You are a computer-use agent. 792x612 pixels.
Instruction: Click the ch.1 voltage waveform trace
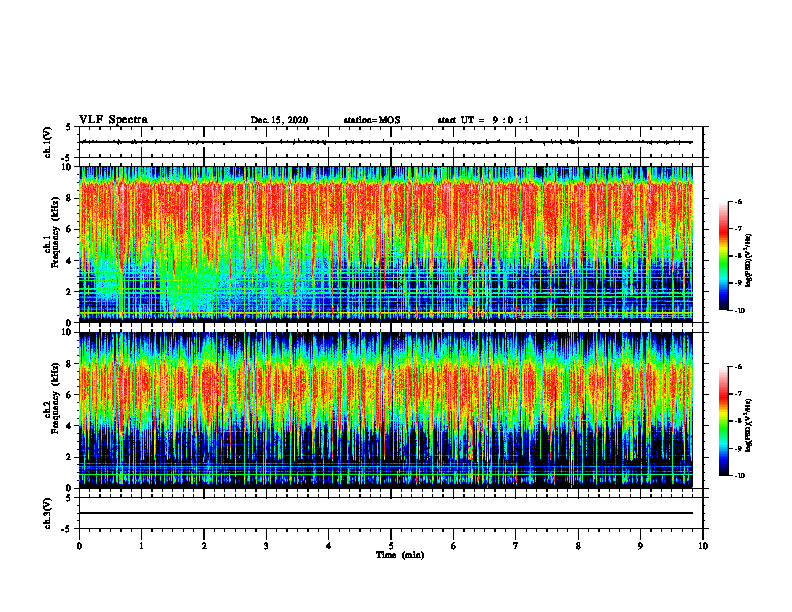click(x=386, y=142)
